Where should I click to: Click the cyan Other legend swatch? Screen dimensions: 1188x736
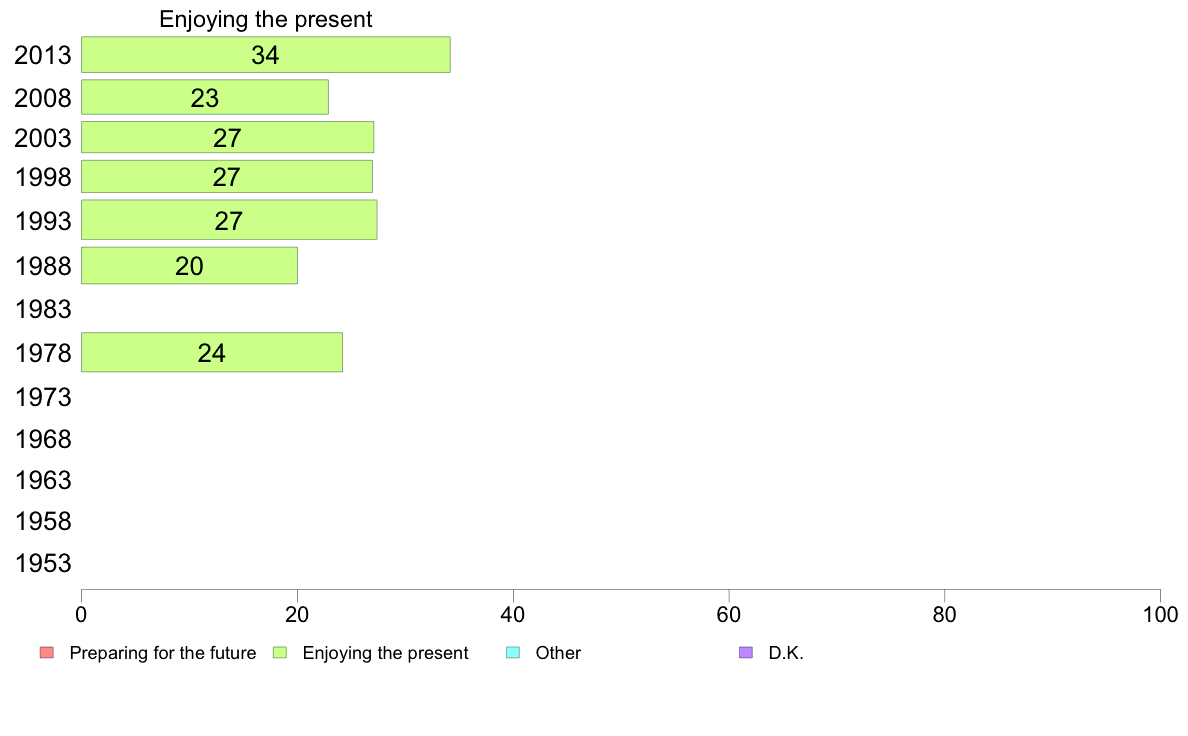tap(513, 653)
